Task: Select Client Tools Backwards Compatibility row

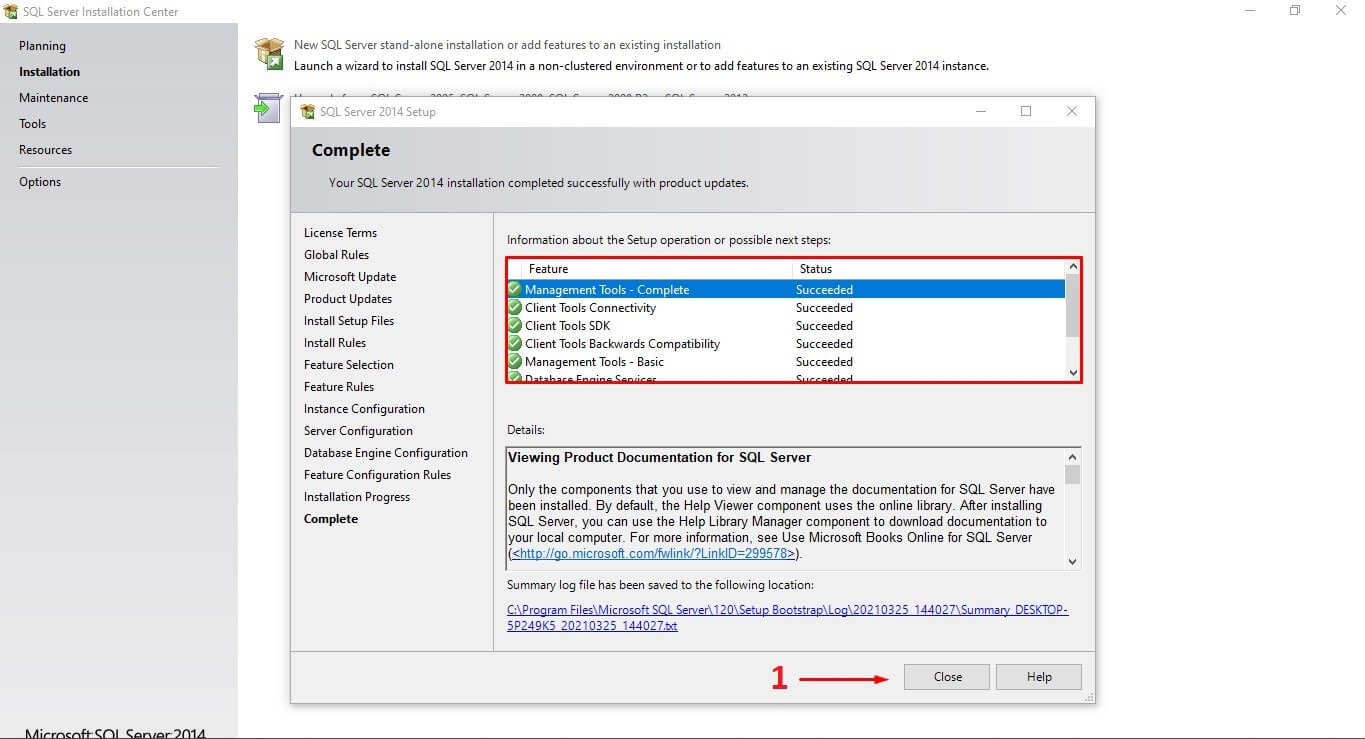Action: [786, 343]
